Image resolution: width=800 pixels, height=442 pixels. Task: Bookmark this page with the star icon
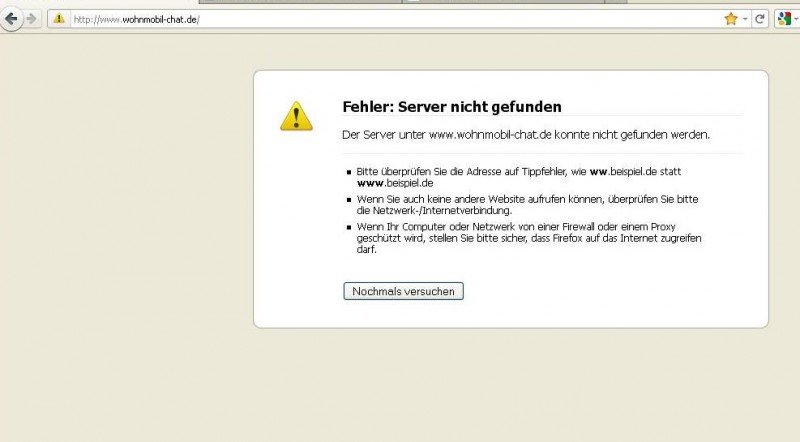click(730, 19)
